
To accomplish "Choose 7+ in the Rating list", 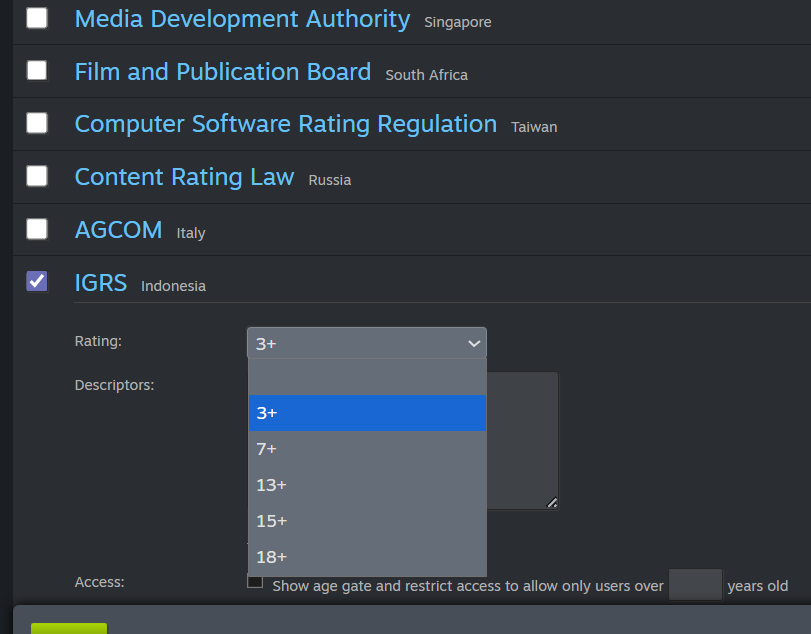I will (x=367, y=449).
